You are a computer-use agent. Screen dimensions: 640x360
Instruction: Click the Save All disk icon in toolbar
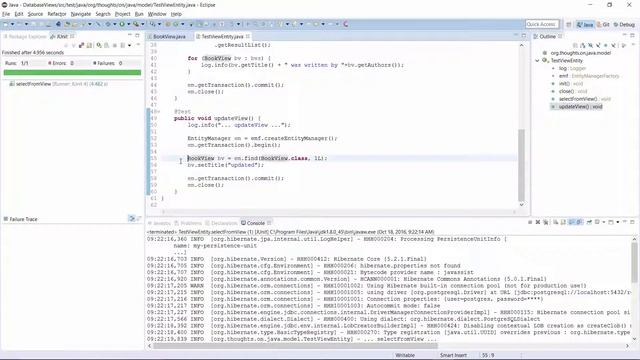(40, 24)
